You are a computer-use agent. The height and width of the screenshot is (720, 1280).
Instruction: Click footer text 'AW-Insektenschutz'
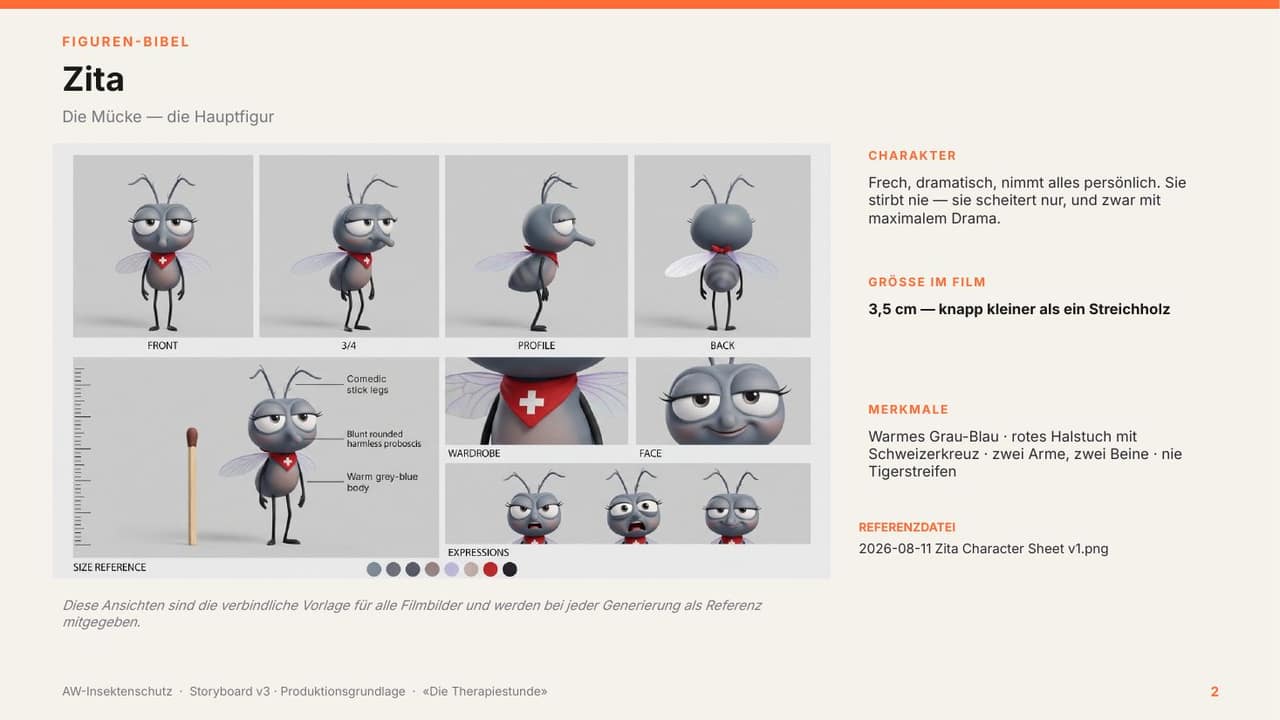(117, 692)
